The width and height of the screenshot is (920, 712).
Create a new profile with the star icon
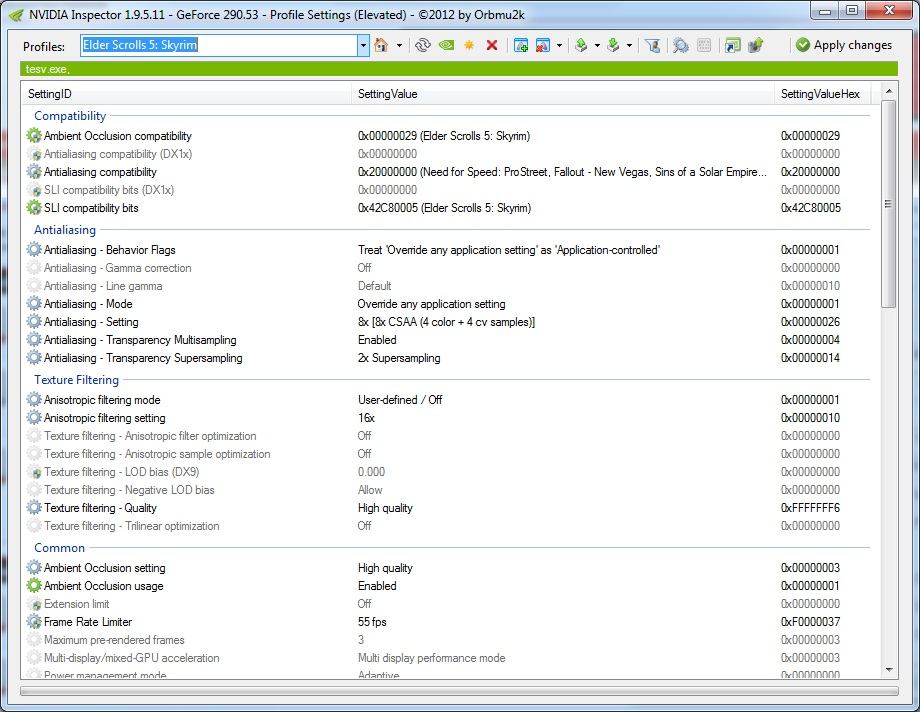[469, 45]
